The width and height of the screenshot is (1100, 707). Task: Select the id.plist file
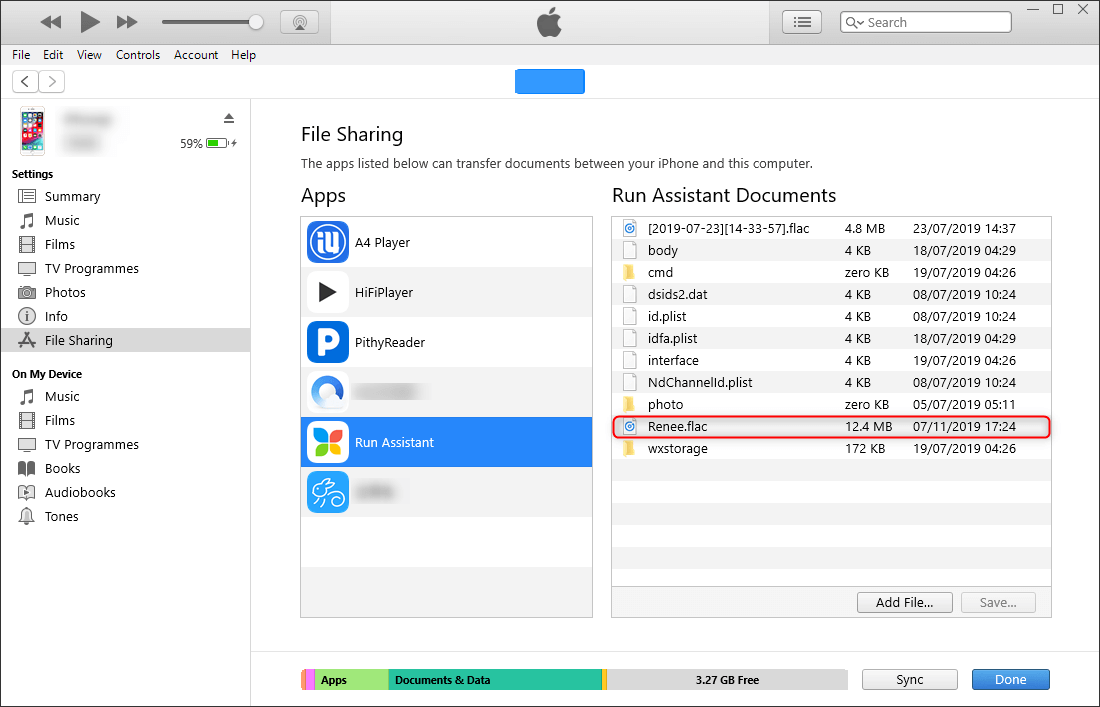(x=831, y=316)
